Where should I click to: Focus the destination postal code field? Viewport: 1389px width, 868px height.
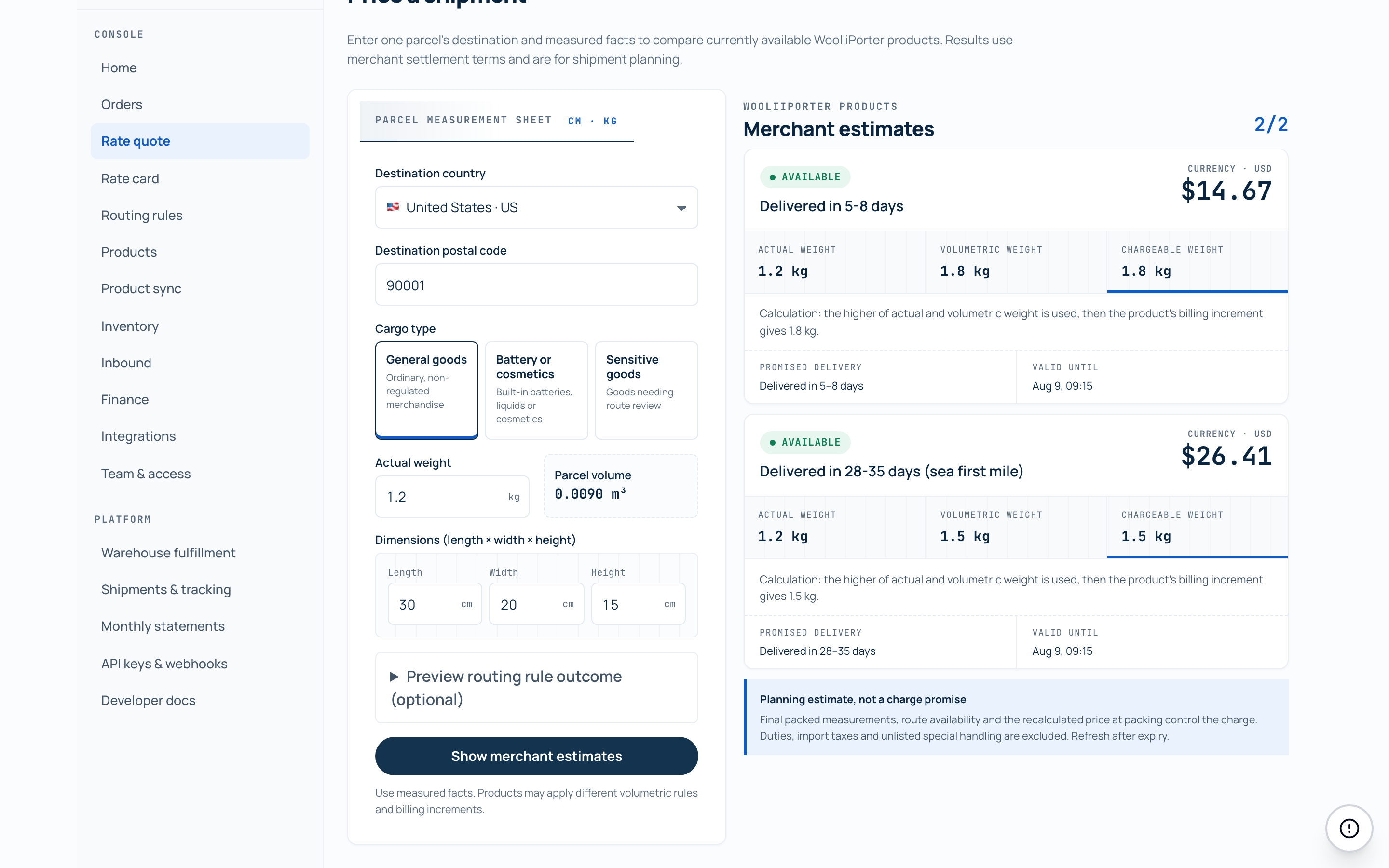point(536,285)
